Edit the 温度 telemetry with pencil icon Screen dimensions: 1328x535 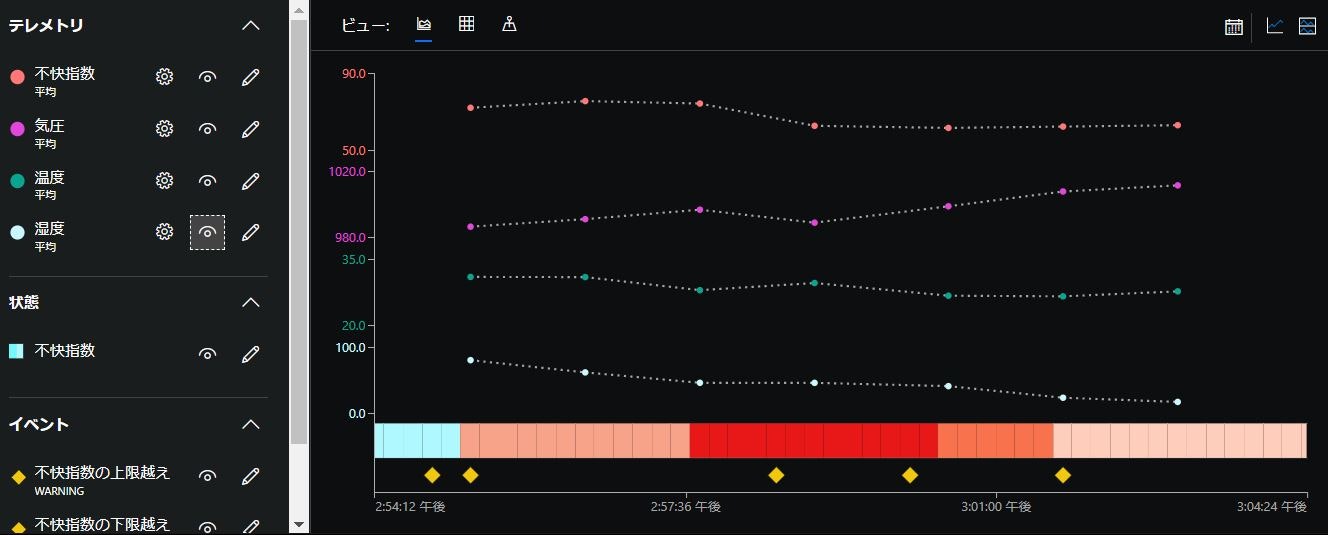tap(251, 180)
